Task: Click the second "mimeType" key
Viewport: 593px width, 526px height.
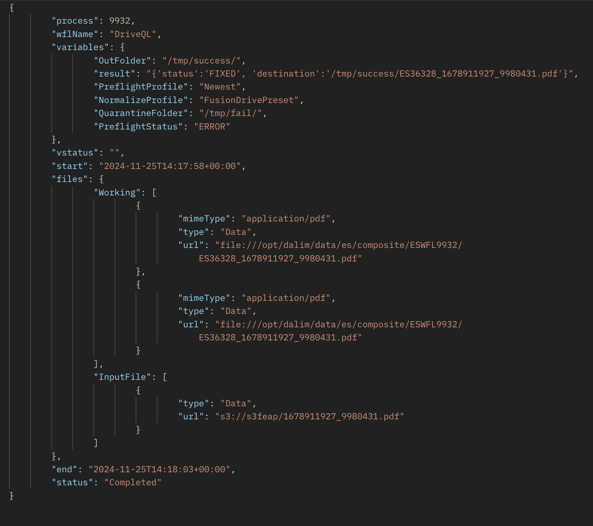Action: [x=204, y=298]
